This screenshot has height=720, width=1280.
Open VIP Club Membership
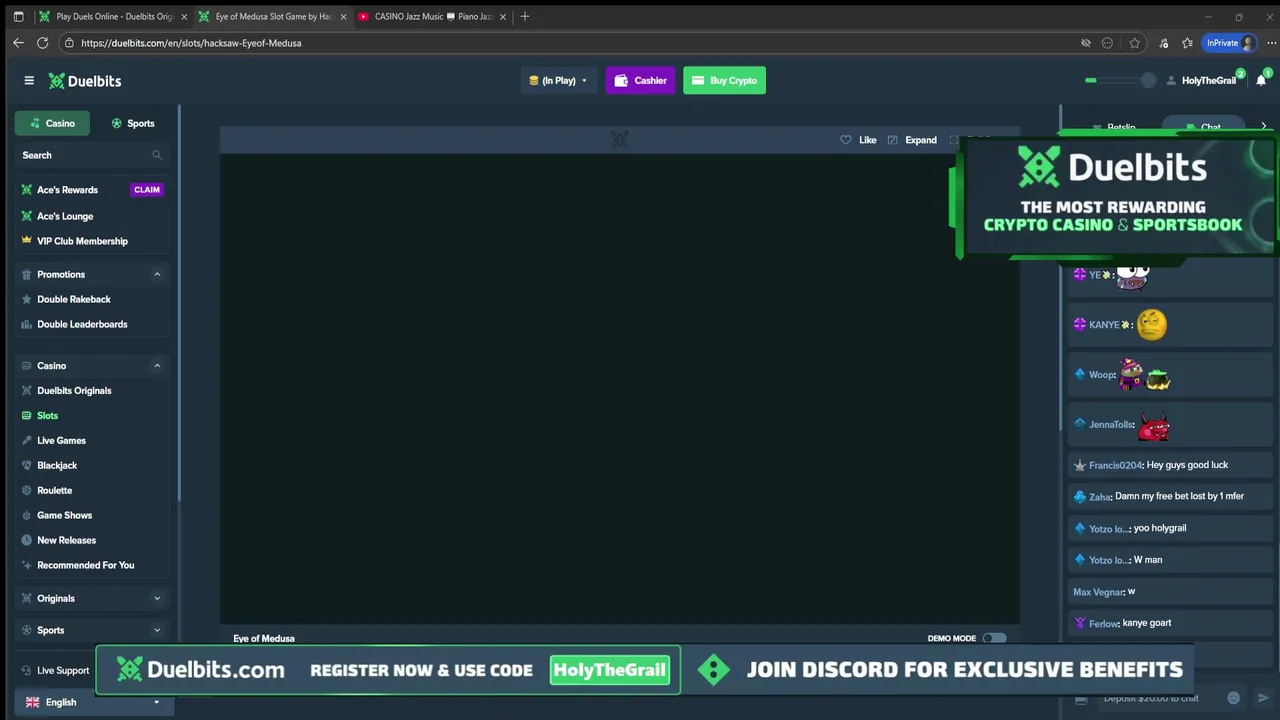click(x=82, y=241)
